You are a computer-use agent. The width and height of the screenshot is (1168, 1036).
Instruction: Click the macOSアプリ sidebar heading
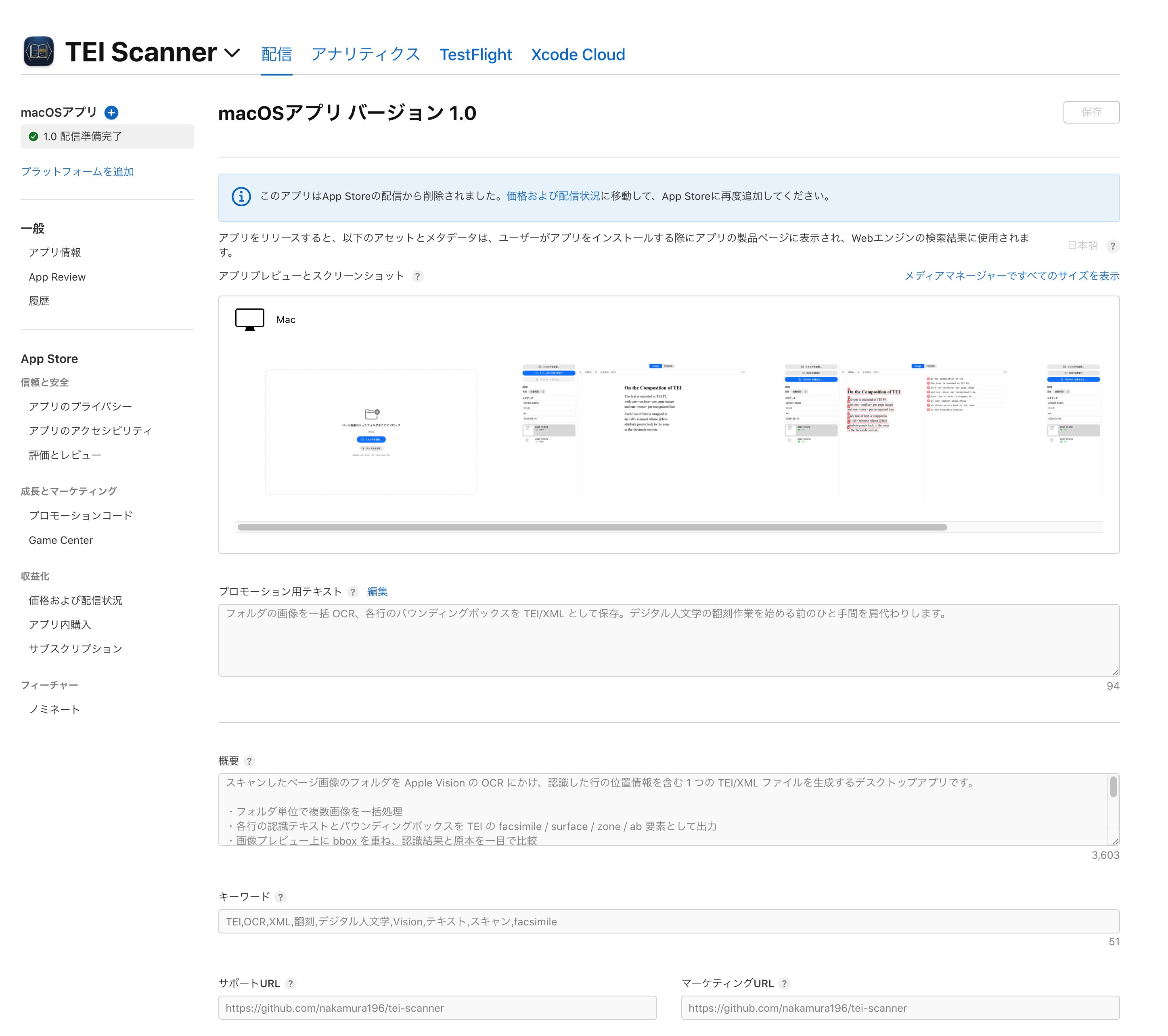coord(59,112)
